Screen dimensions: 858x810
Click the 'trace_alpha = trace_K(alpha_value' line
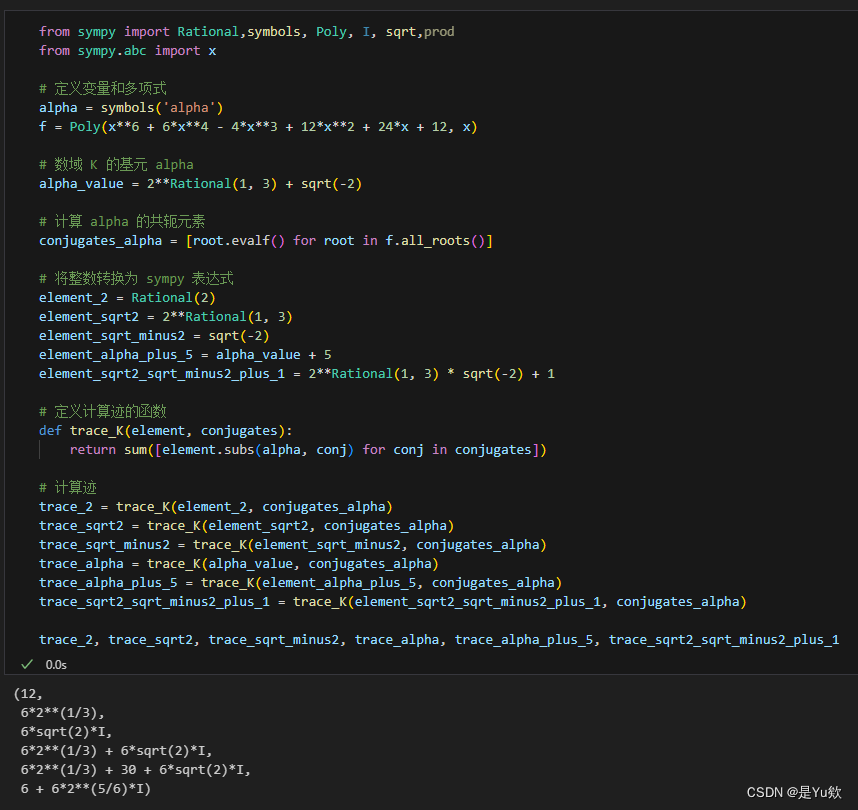tap(239, 564)
